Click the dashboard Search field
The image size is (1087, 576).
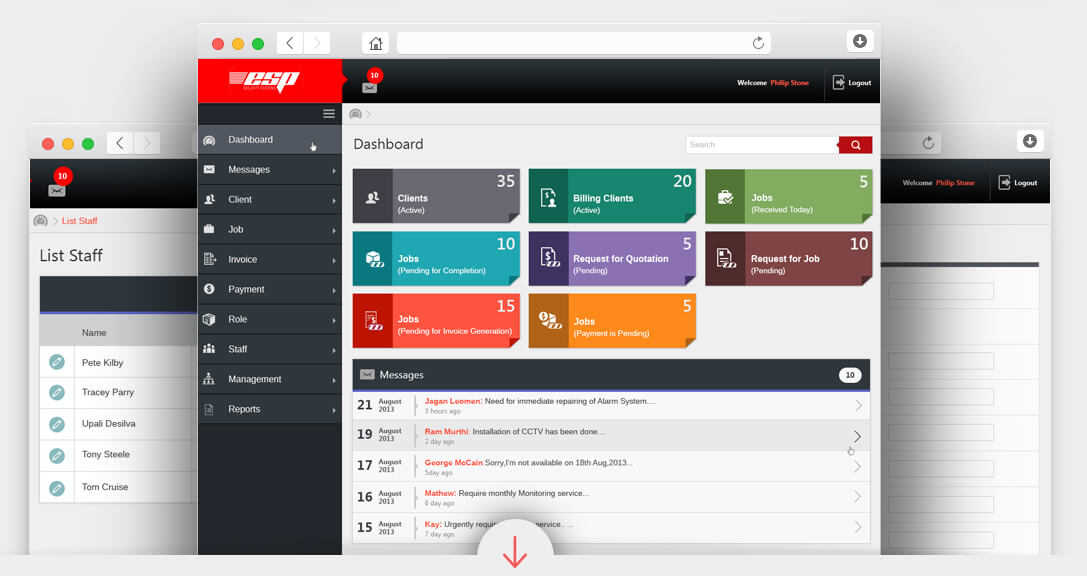762,144
